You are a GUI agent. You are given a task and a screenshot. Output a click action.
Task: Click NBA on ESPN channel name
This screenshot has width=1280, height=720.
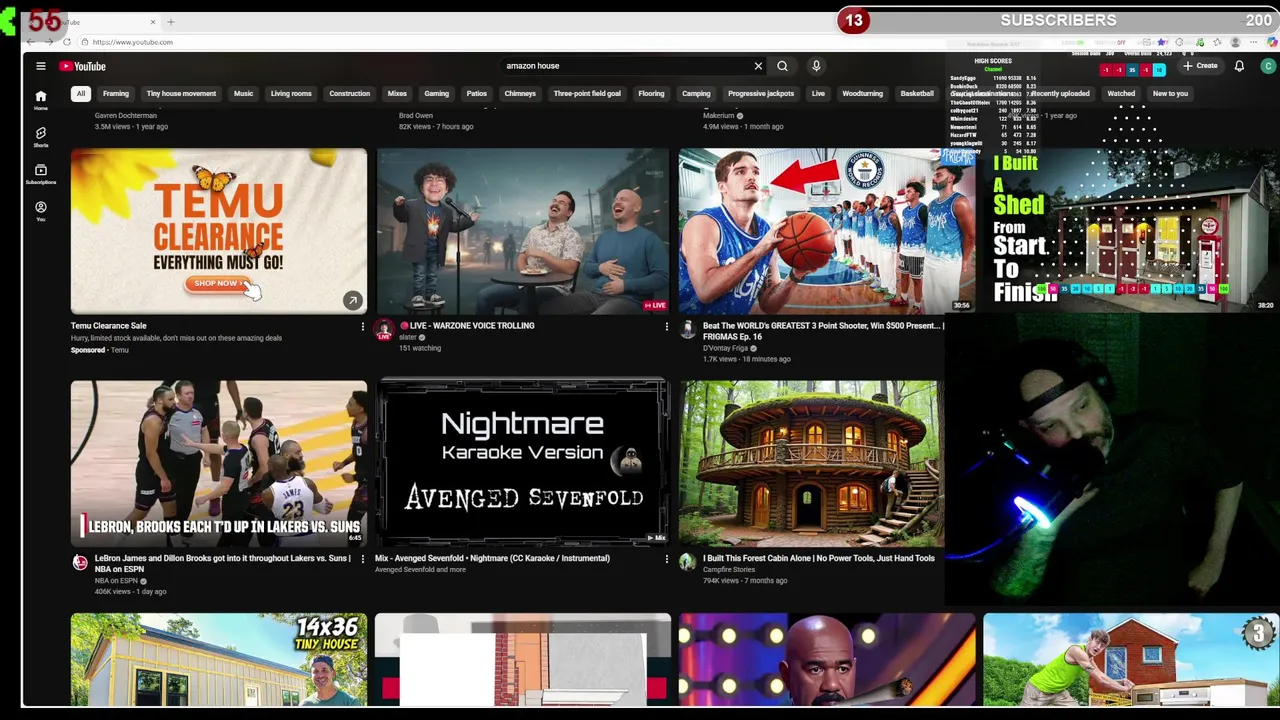click(116, 580)
